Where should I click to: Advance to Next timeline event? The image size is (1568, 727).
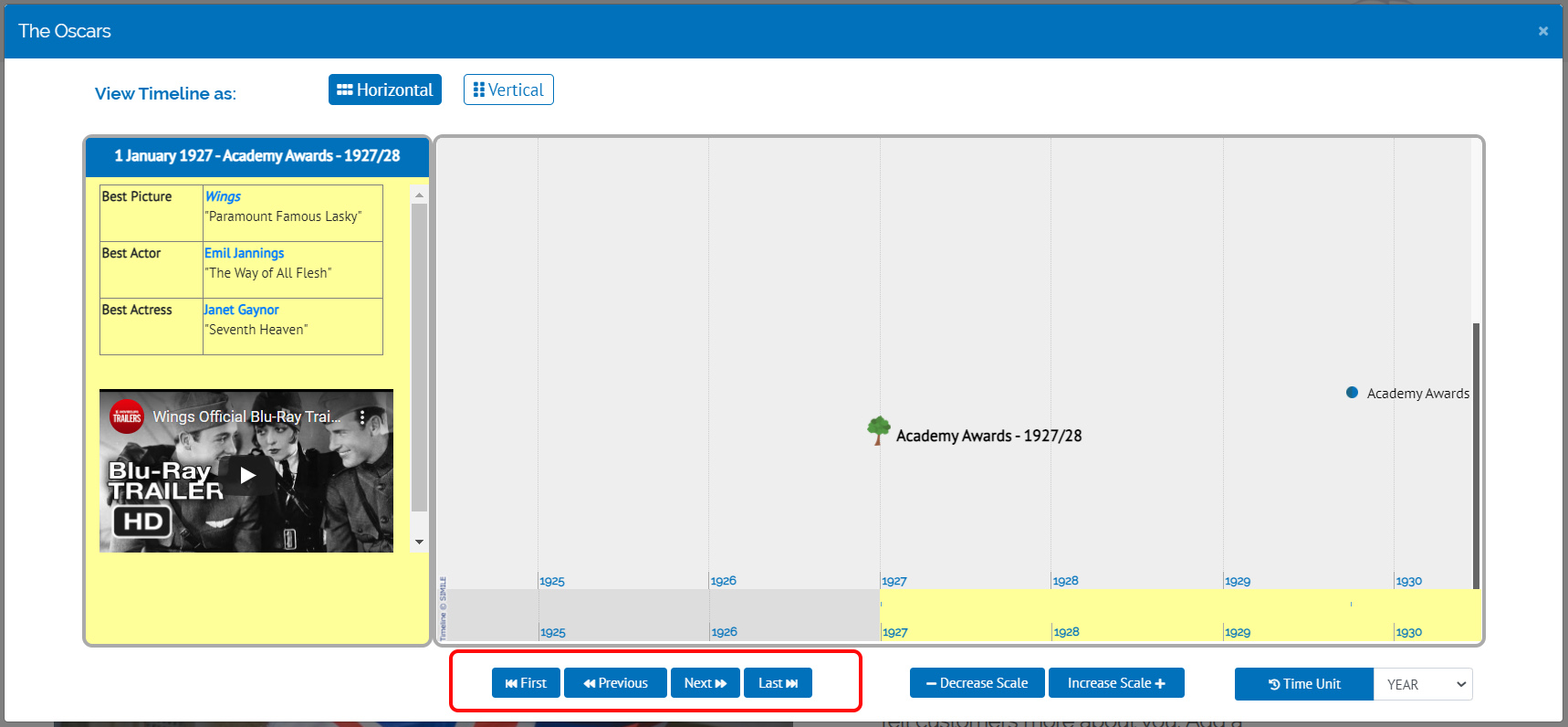point(705,683)
